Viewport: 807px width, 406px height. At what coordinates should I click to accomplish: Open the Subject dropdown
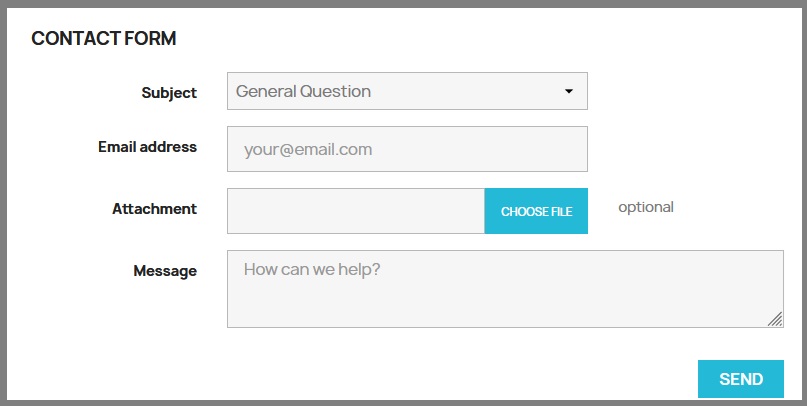pyautogui.click(x=406, y=91)
